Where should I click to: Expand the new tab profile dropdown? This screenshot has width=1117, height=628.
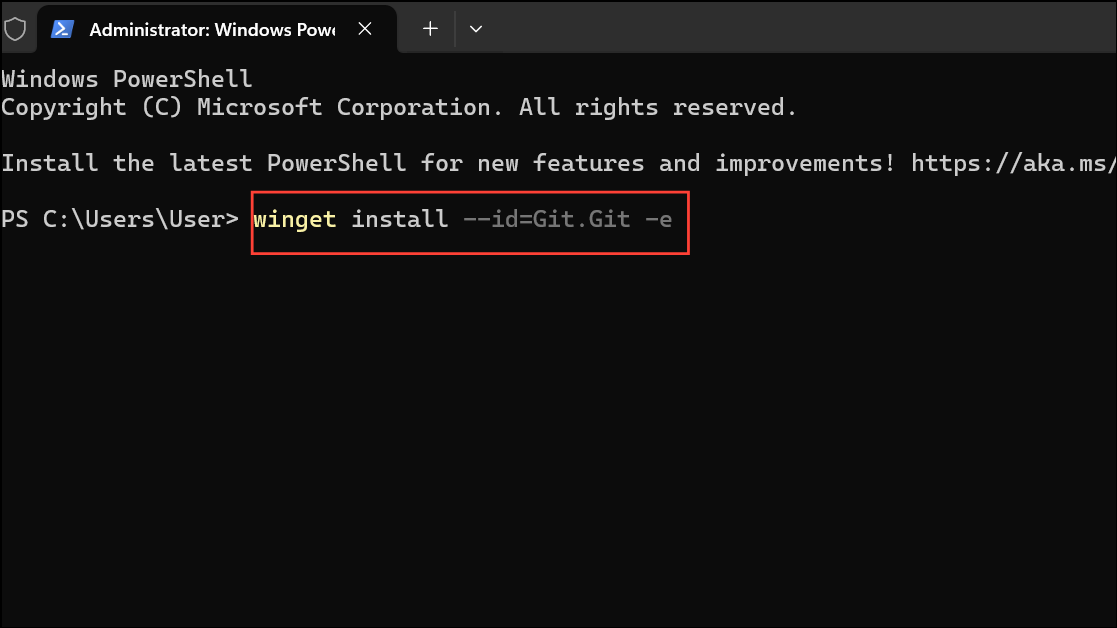pos(476,29)
